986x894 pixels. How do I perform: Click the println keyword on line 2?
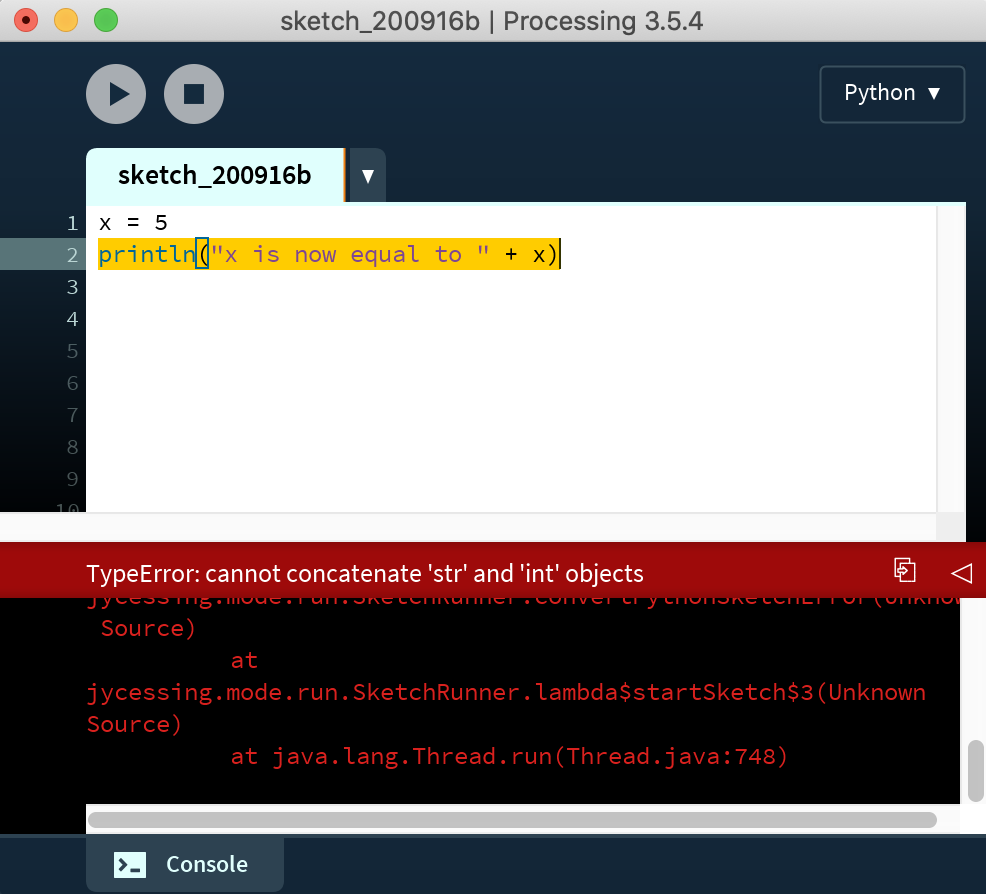(147, 255)
